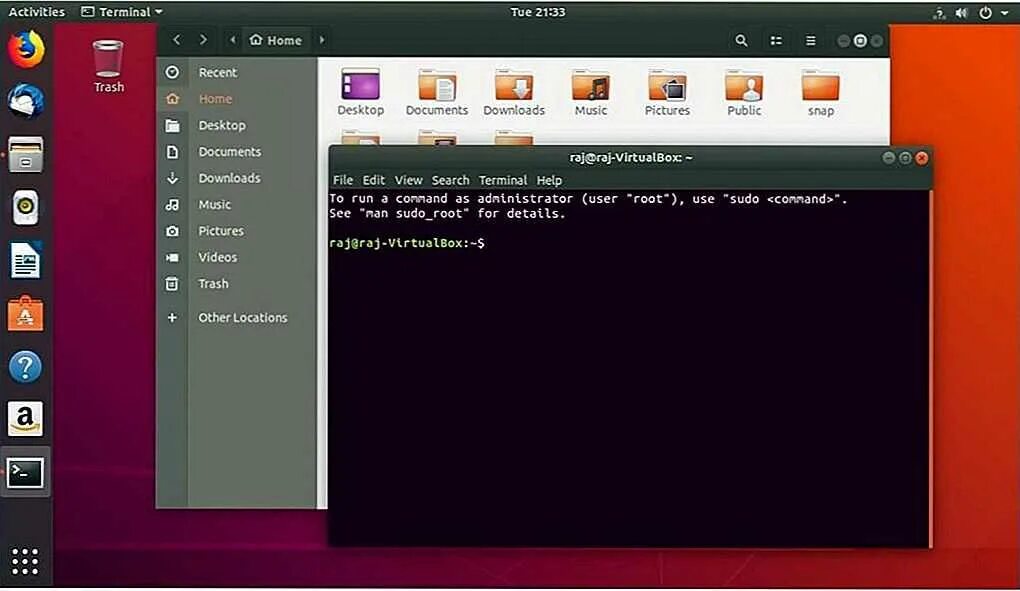The width and height of the screenshot is (1020, 591).
Task: Open the Public folder icon in Files
Action: (744, 92)
